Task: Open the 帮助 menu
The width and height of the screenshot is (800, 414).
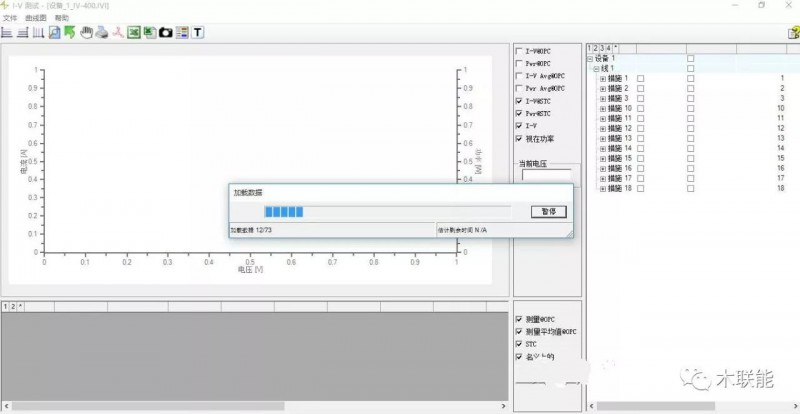Action: click(62, 18)
